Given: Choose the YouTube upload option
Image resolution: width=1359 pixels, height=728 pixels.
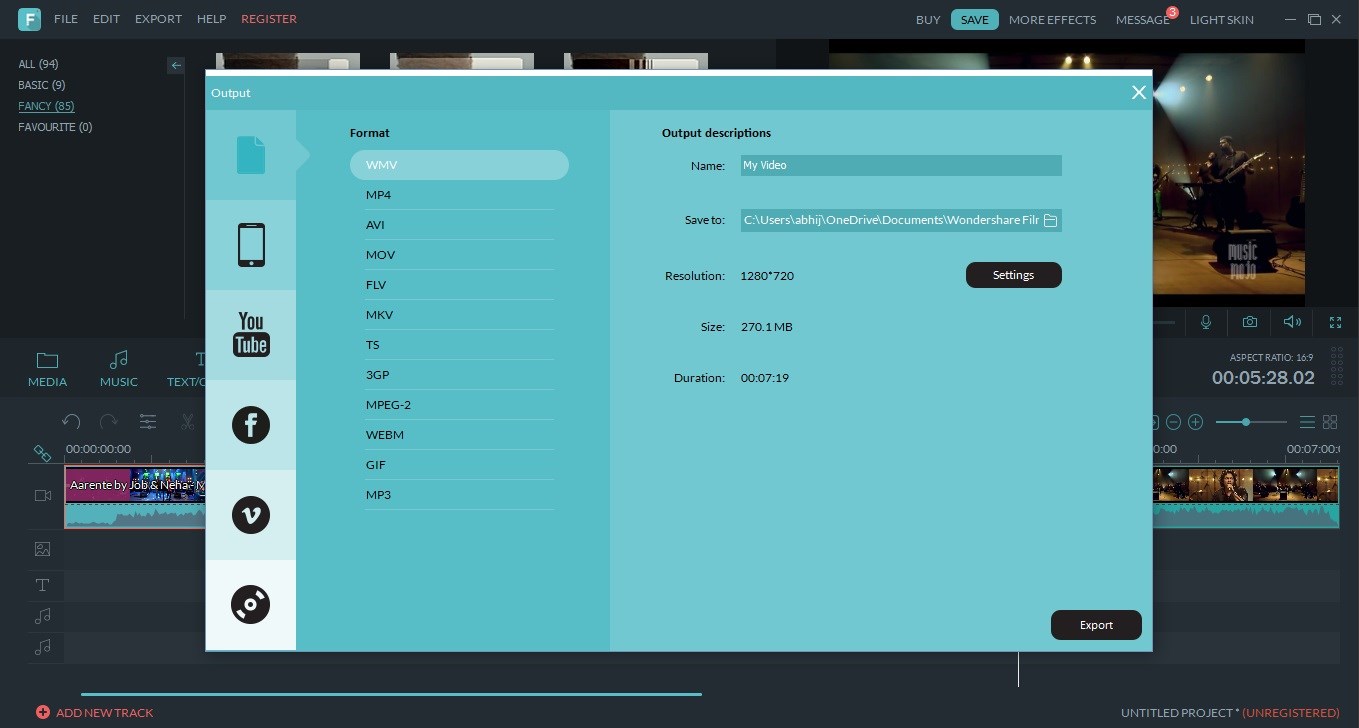Looking at the screenshot, I should (251, 334).
